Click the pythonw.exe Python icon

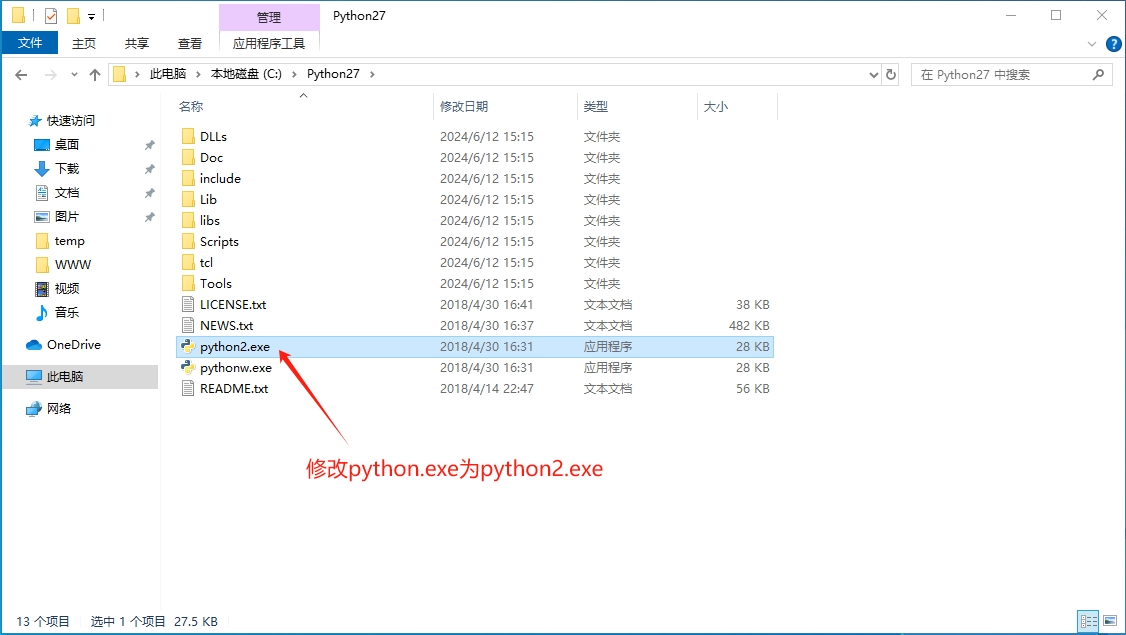coord(188,367)
